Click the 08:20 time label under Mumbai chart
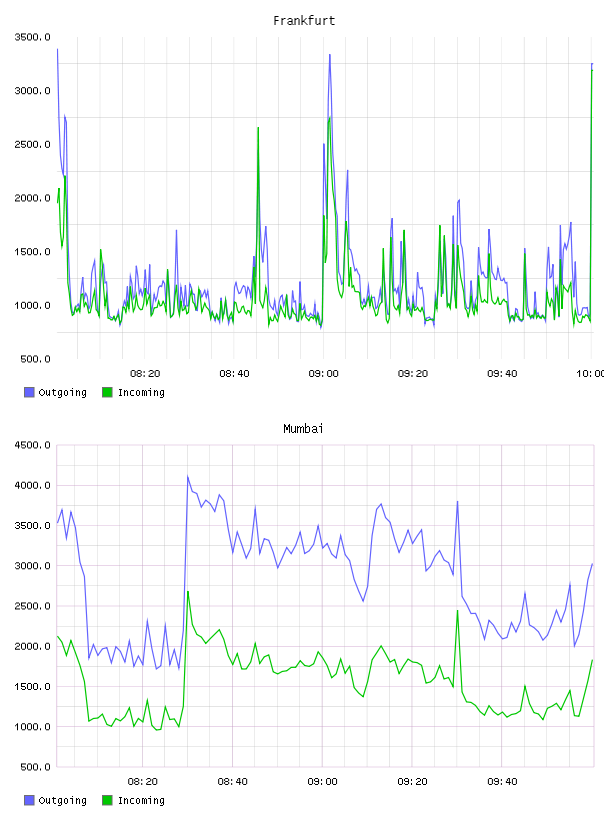This screenshot has width=608, height=816. pyautogui.click(x=143, y=782)
